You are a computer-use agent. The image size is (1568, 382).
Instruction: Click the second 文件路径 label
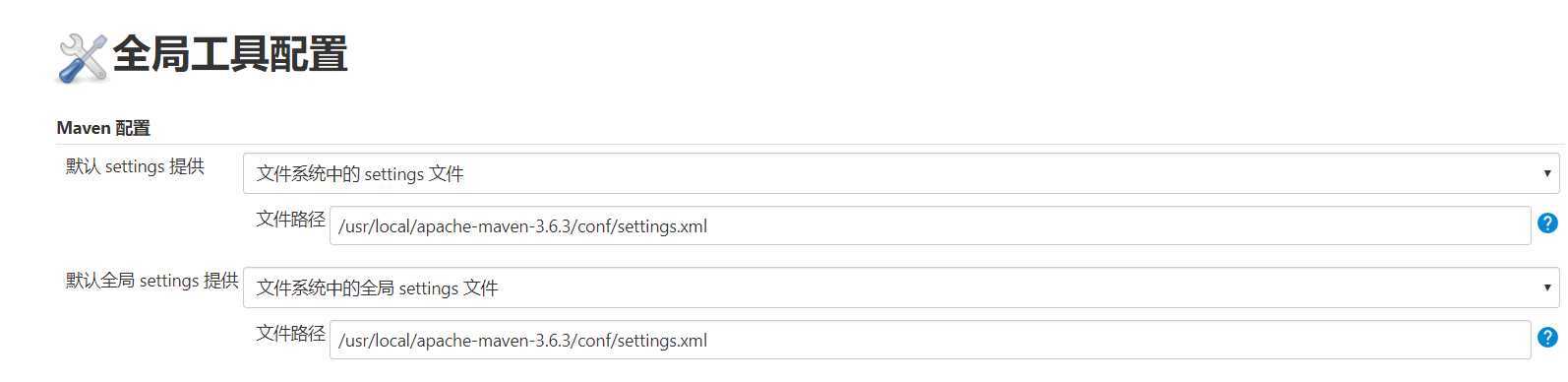[290, 333]
